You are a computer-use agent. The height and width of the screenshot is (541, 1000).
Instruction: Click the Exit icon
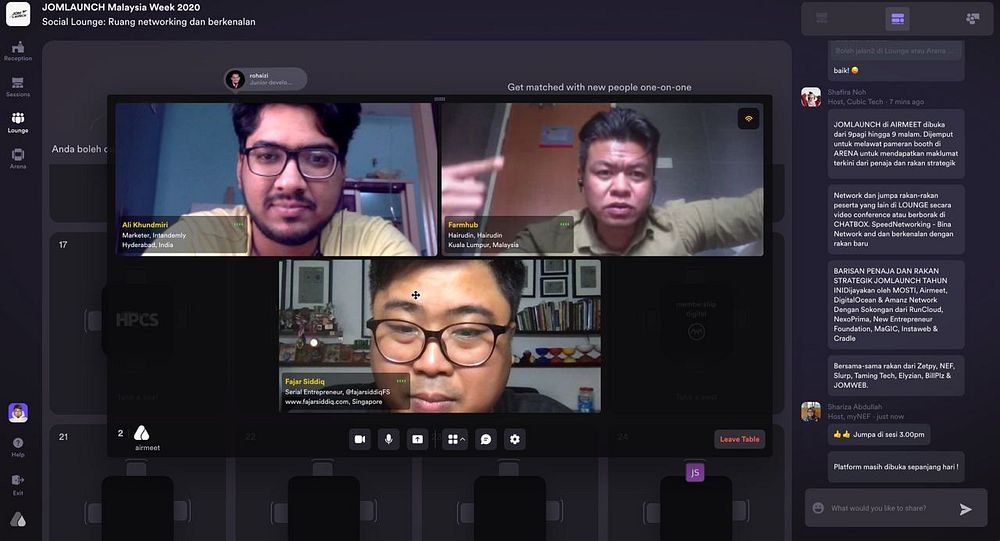pos(18,484)
